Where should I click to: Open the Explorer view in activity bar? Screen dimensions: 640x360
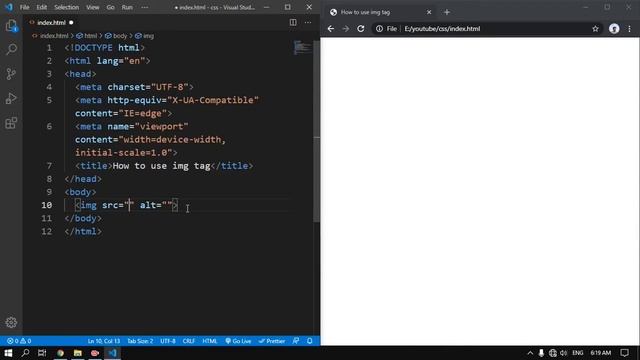tap(11, 26)
